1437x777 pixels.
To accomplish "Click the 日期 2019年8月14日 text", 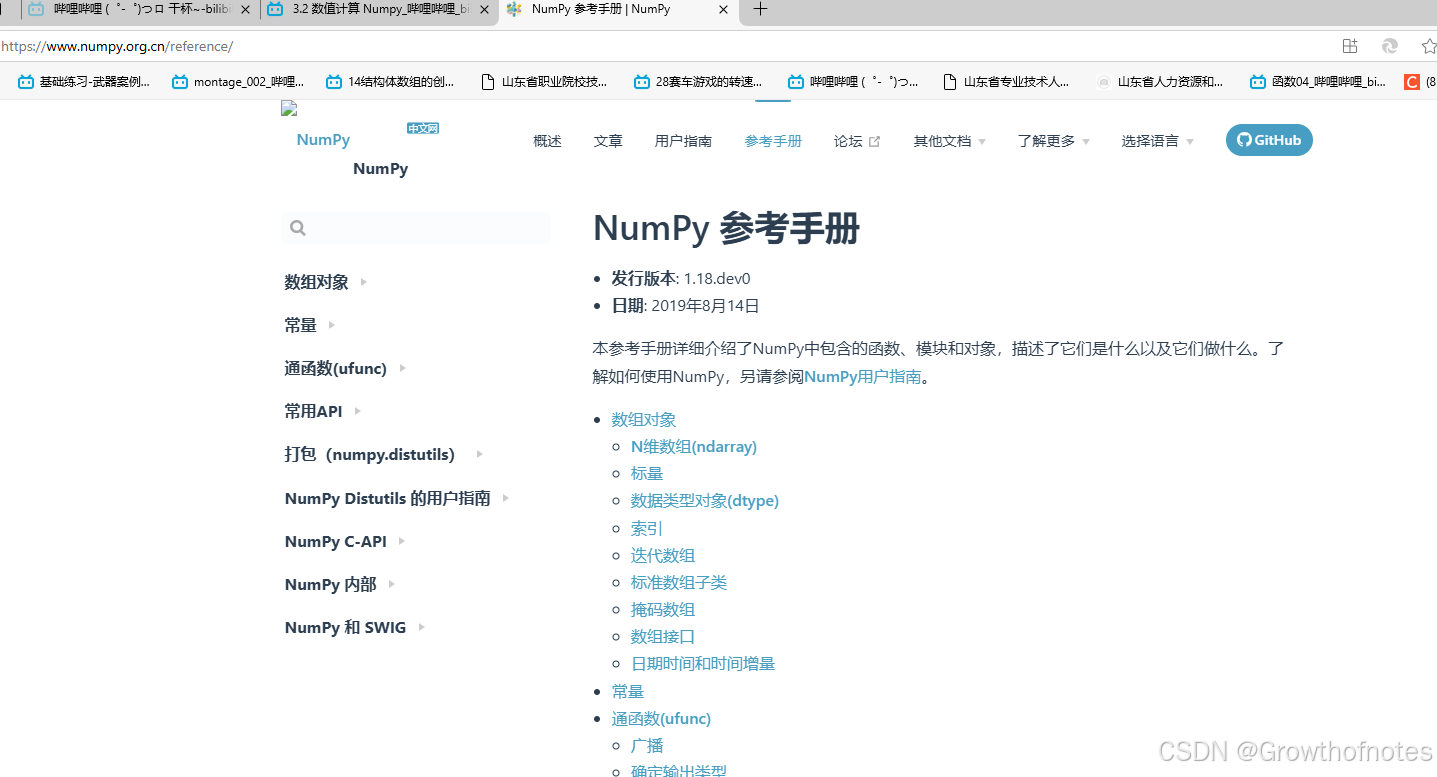I will click(x=686, y=306).
